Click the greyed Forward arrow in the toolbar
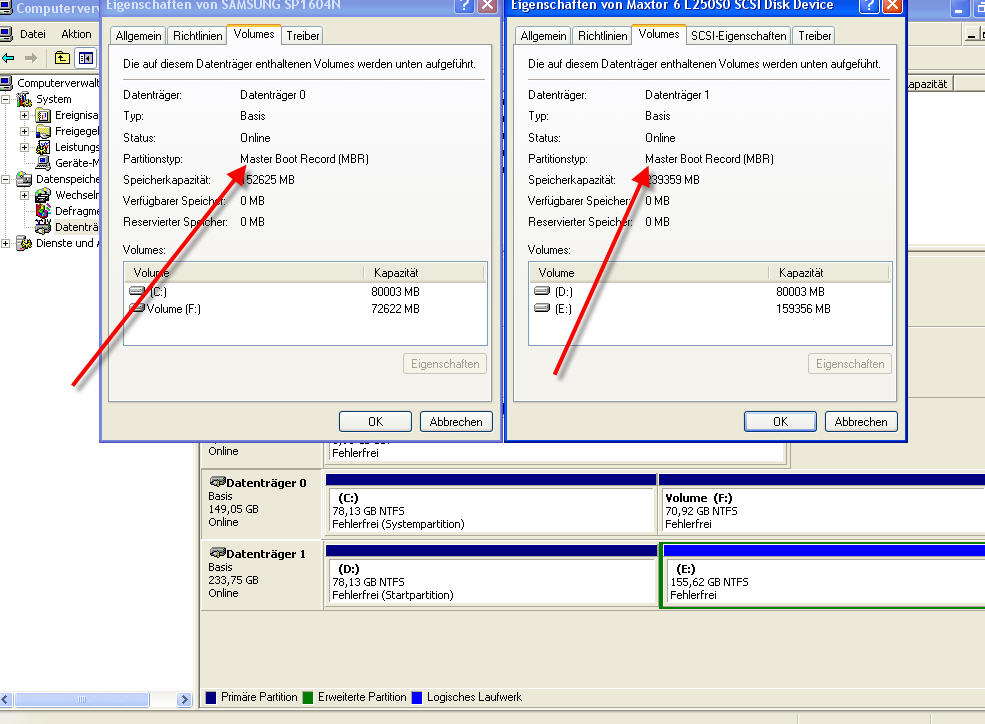The image size is (985, 724). point(31,58)
